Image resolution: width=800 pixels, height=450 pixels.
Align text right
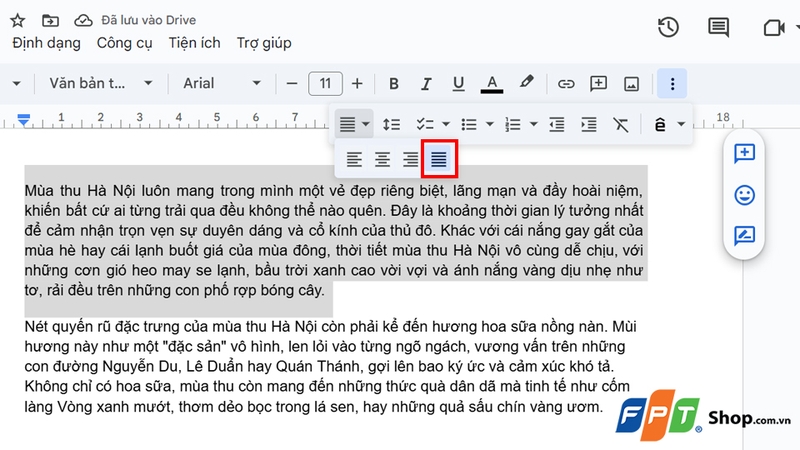[410, 160]
